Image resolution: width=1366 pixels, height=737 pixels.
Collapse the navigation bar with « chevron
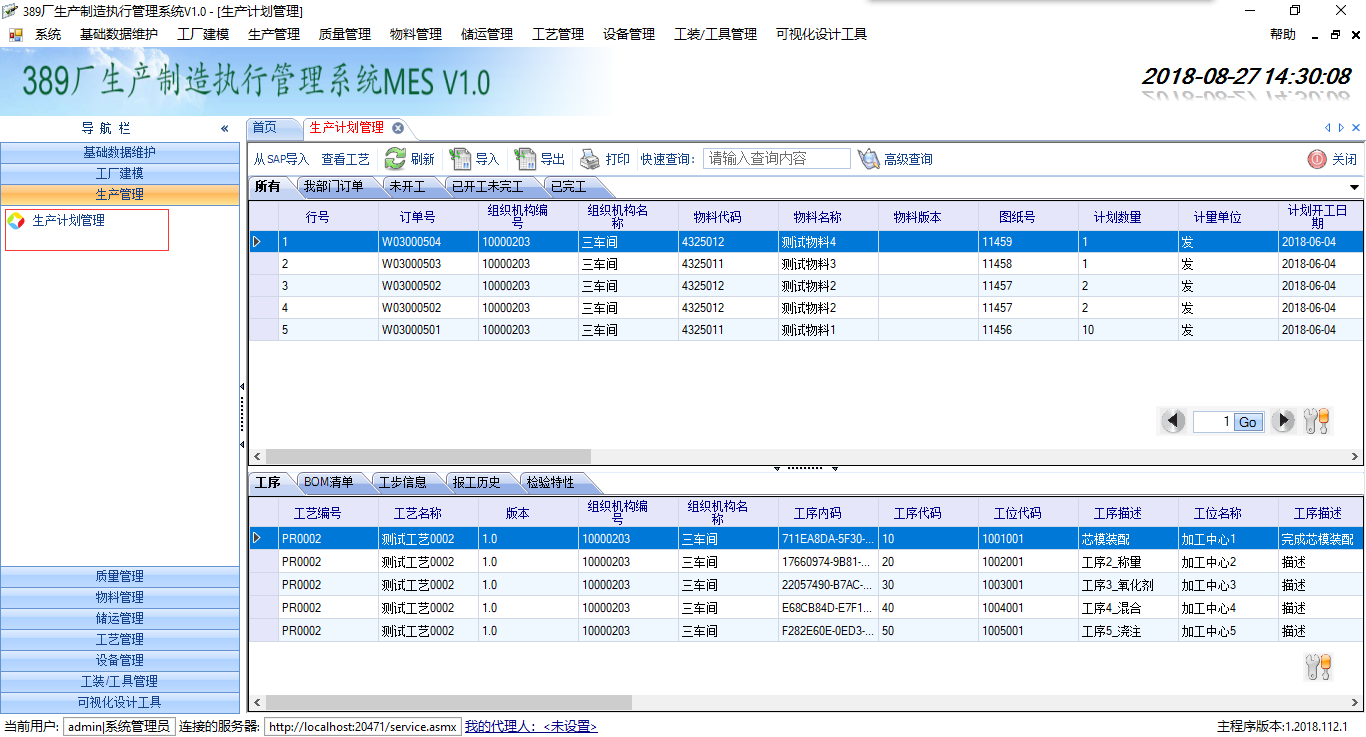click(225, 128)
